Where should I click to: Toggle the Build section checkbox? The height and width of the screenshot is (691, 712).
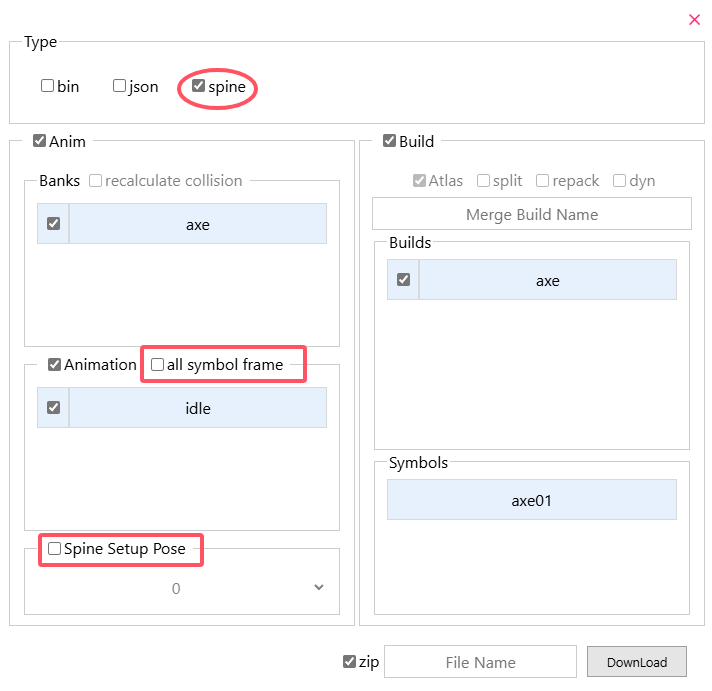click(389, 142)
